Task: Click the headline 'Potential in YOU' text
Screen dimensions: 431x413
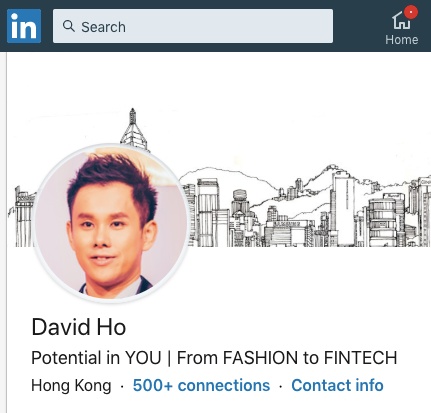Action: [96, 358]
